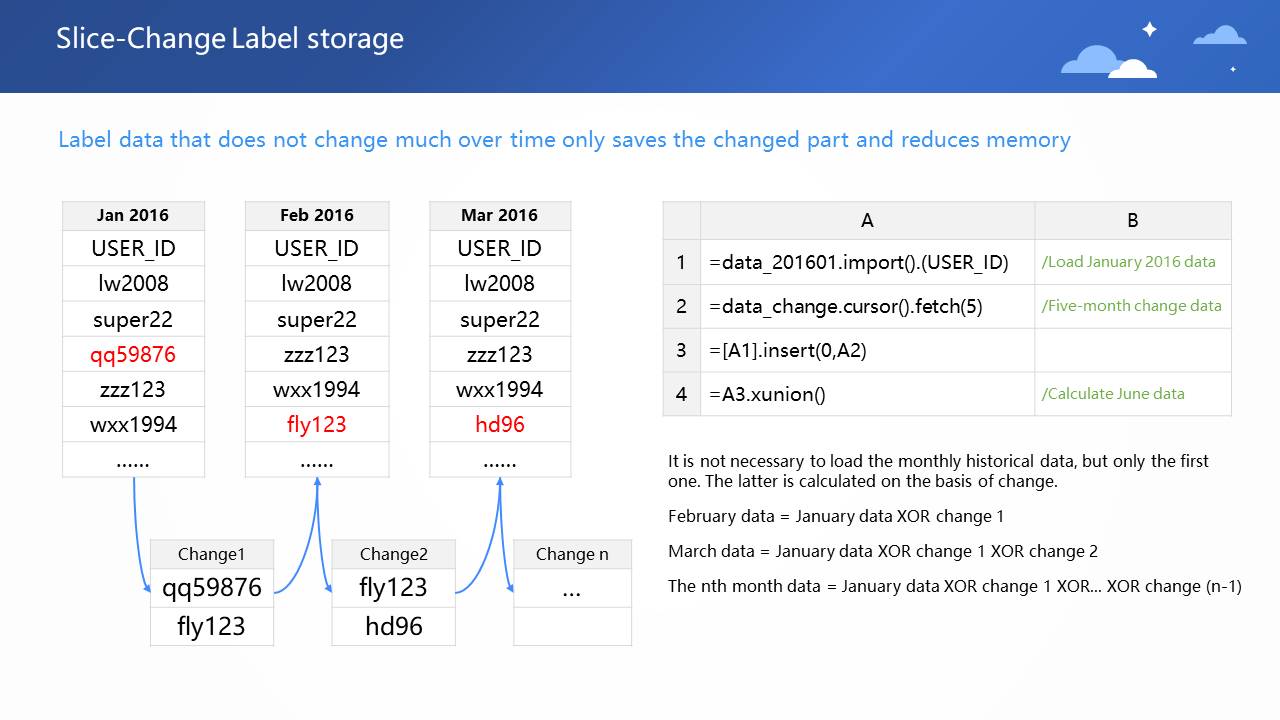Click the Slice-Change Label storage title
The image size is (1280, 720).
[x=230, y=39]
